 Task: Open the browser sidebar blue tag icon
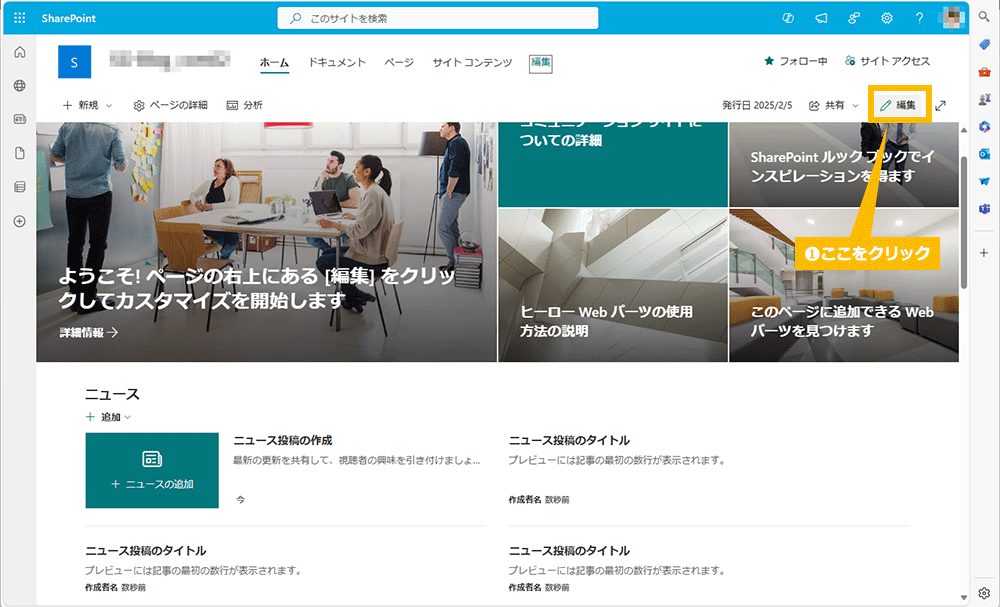(984, 45)
